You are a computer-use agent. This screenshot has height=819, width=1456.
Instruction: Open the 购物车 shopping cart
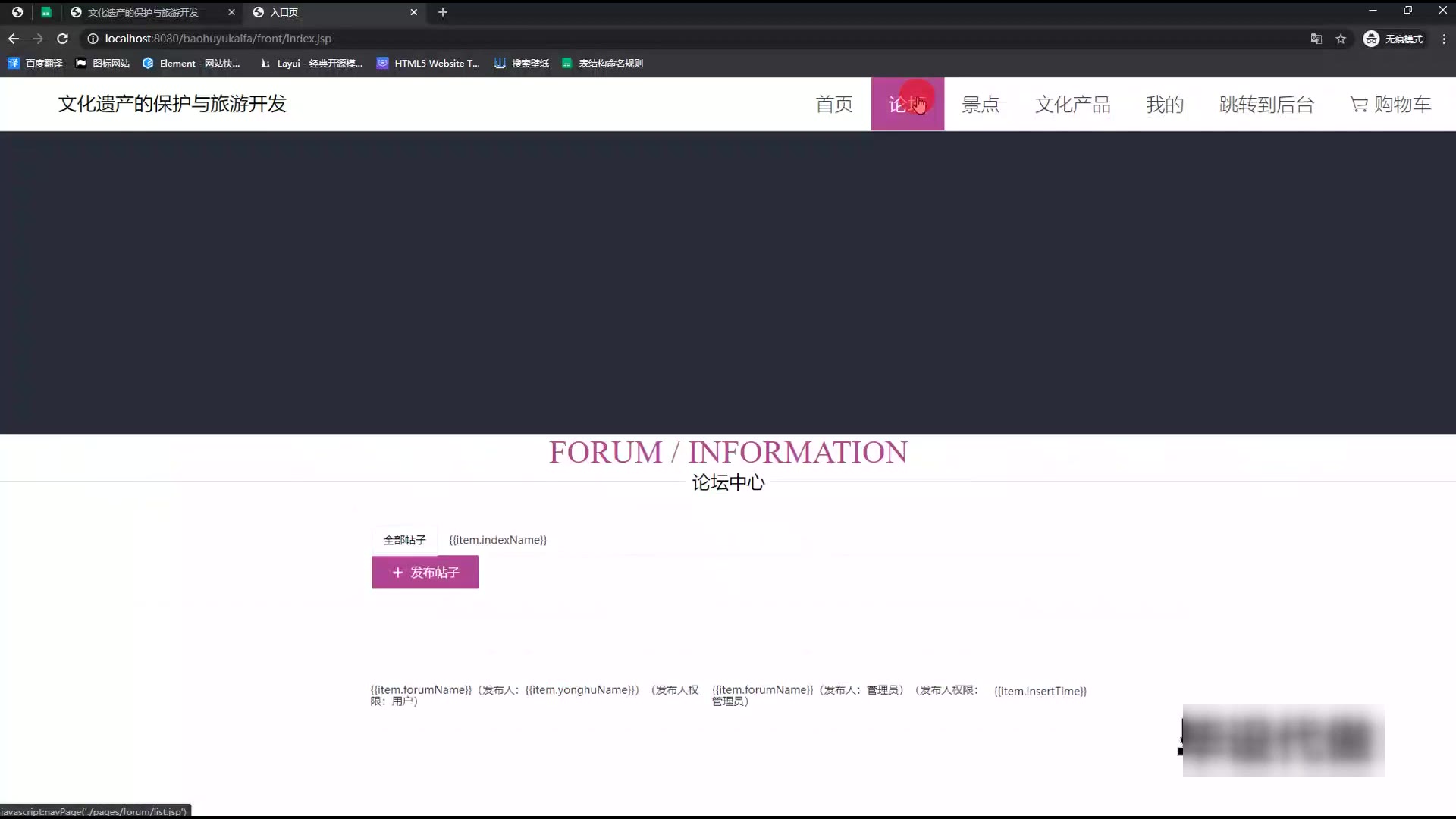tap(1390, 105)
